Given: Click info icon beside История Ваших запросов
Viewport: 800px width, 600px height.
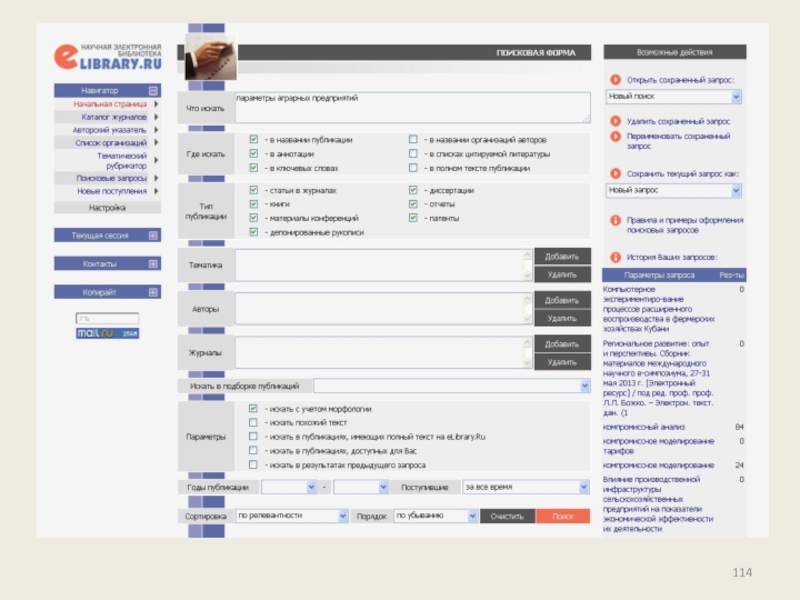Looking at the screenshot, I should (x=615, y=256).
